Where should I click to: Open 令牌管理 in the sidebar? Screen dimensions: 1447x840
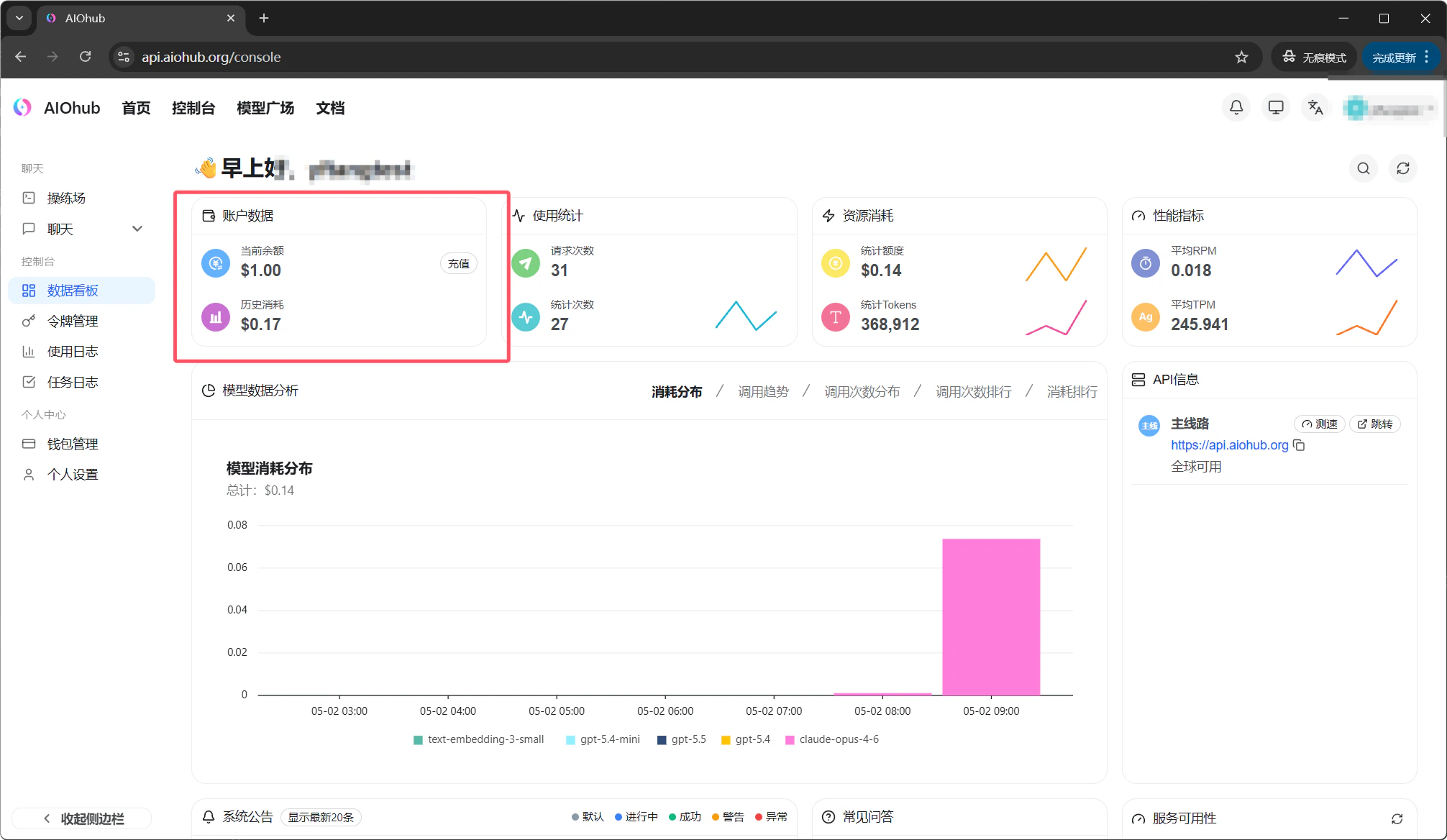pyautogui.click(x=82, y=321)
